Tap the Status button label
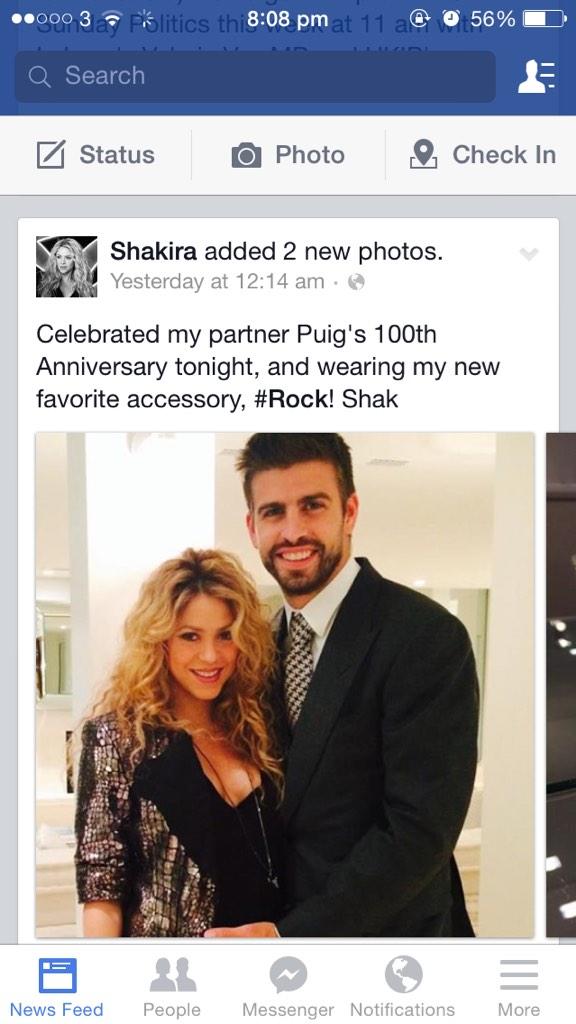The height and width of the screenshot is (1024, 576). click(117, 155)
